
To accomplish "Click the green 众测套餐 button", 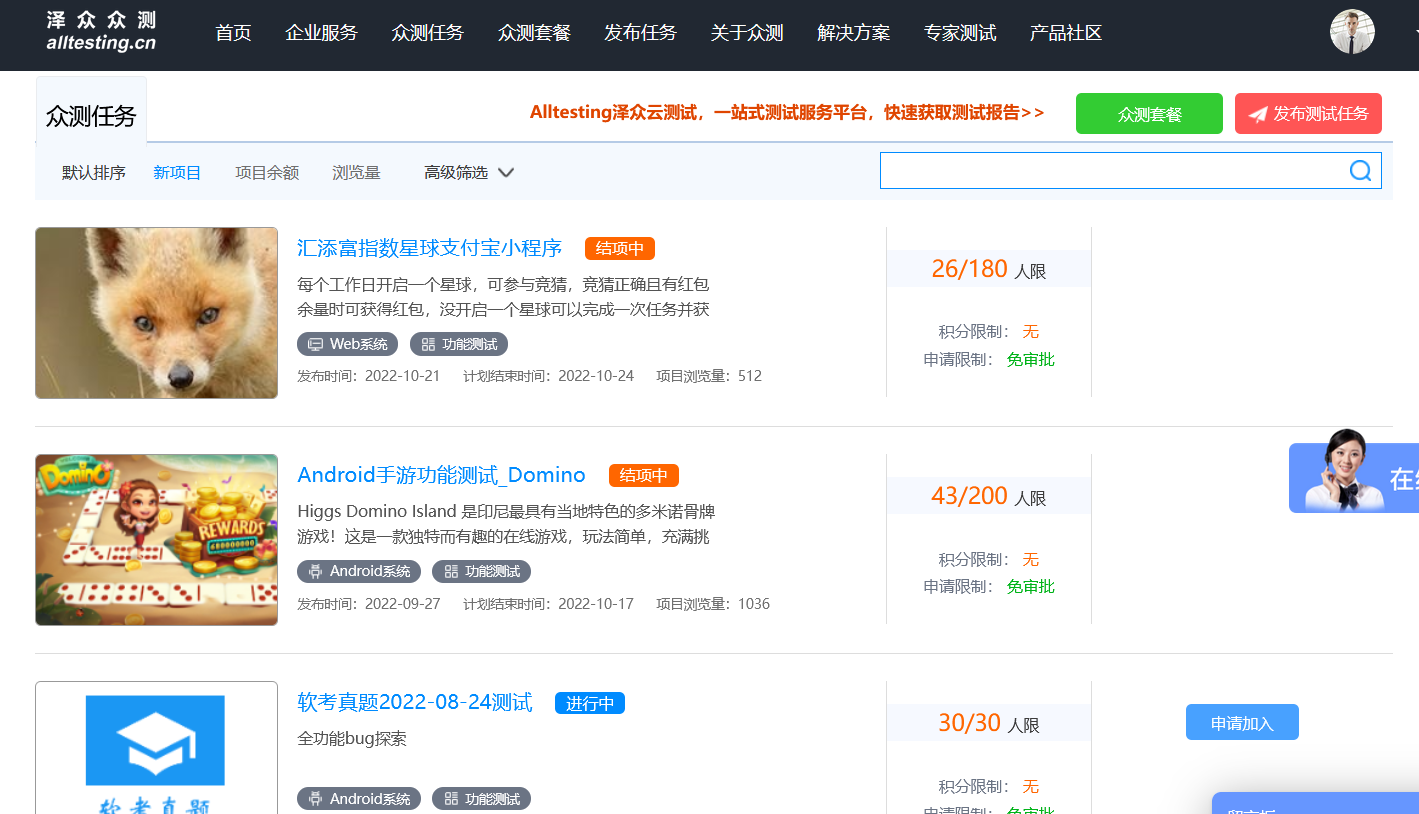I will pyautogui.click(x=1148, y=113).
